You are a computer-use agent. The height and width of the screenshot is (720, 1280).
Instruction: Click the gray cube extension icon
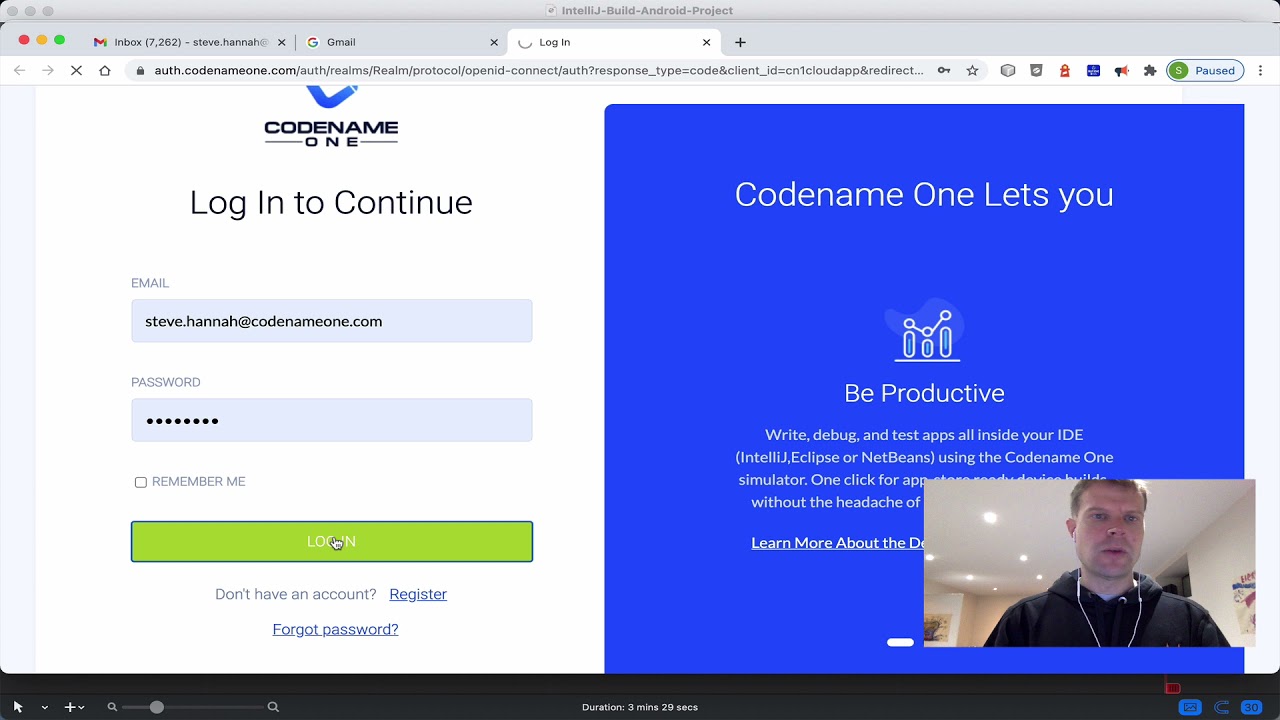click(1008, 71)
